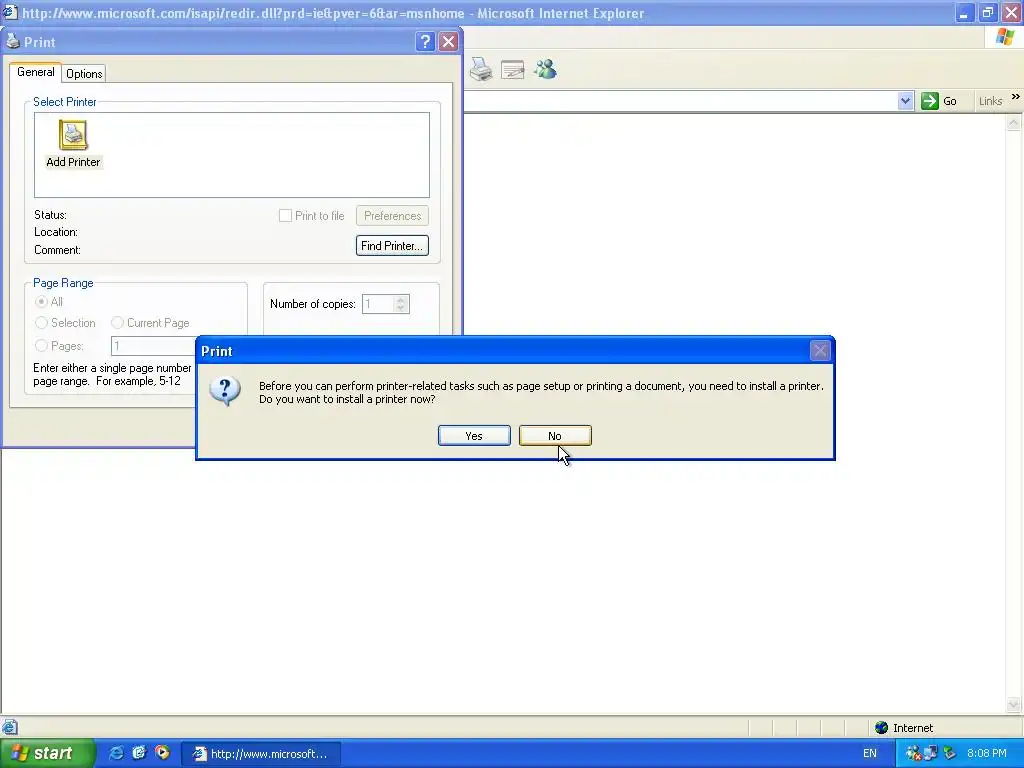Minimize the Internet Explorer window

click(x=965, y=13)
